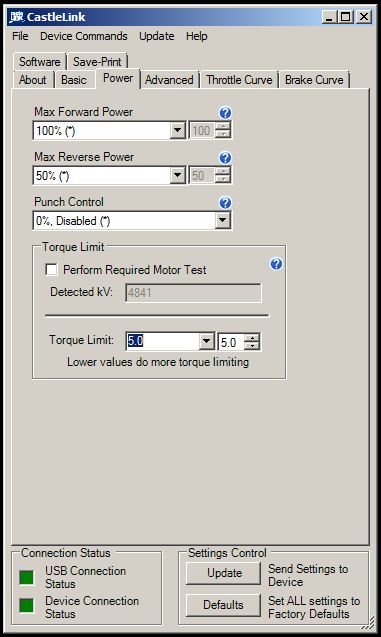The height and width of the screenshot is (637, 381).
Task: Click the Device Connection Status green indicator
Action: click(27, 606)
